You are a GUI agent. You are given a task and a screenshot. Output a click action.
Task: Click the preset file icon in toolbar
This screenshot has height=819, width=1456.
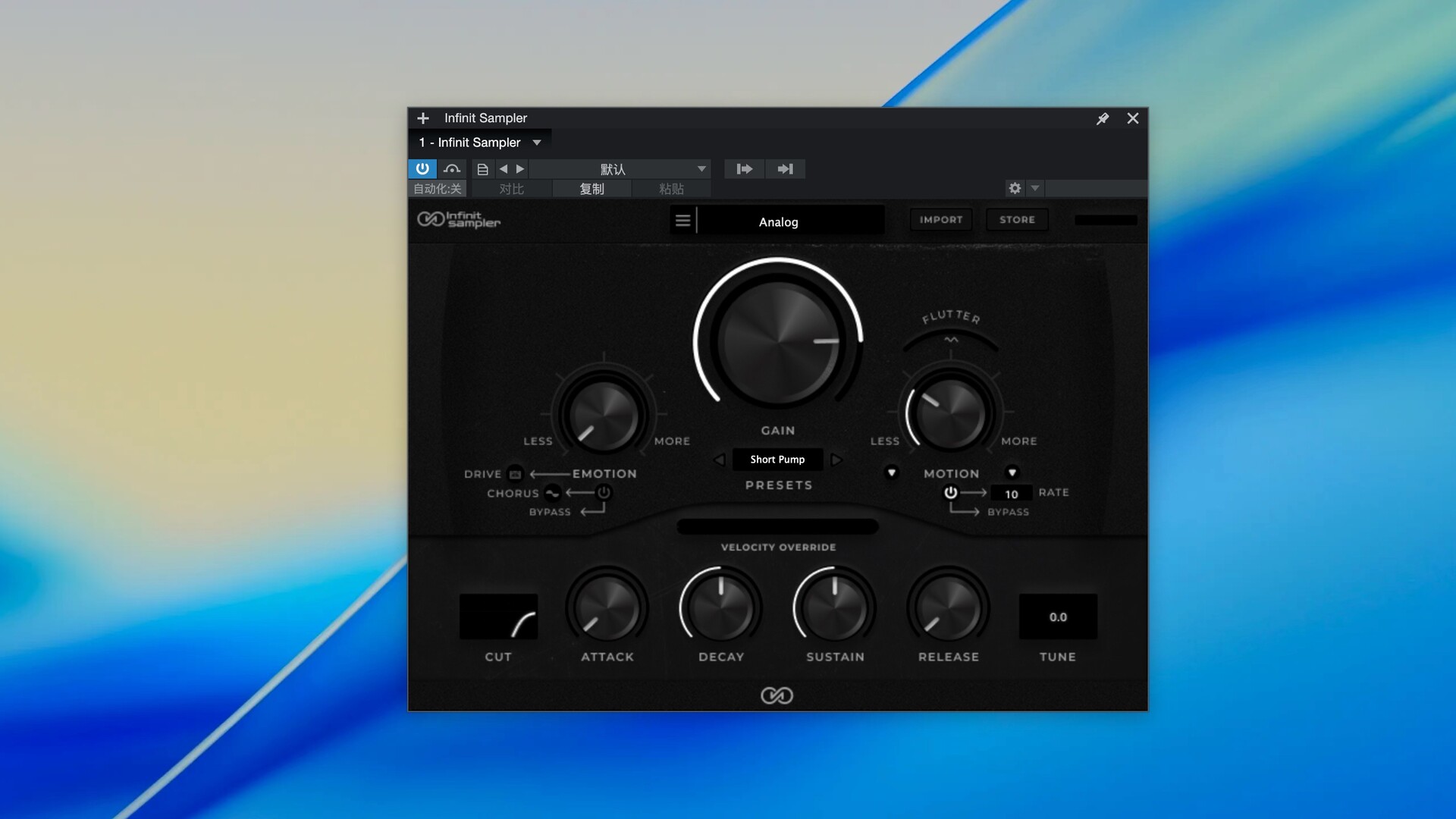[482, 168]
